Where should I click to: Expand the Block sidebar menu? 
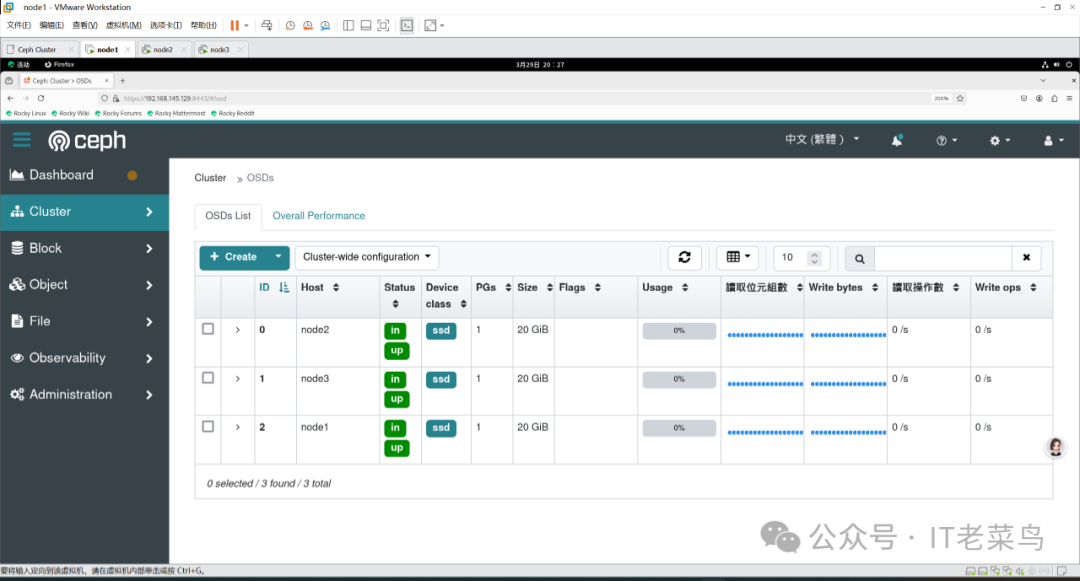(x=84, y=249)
